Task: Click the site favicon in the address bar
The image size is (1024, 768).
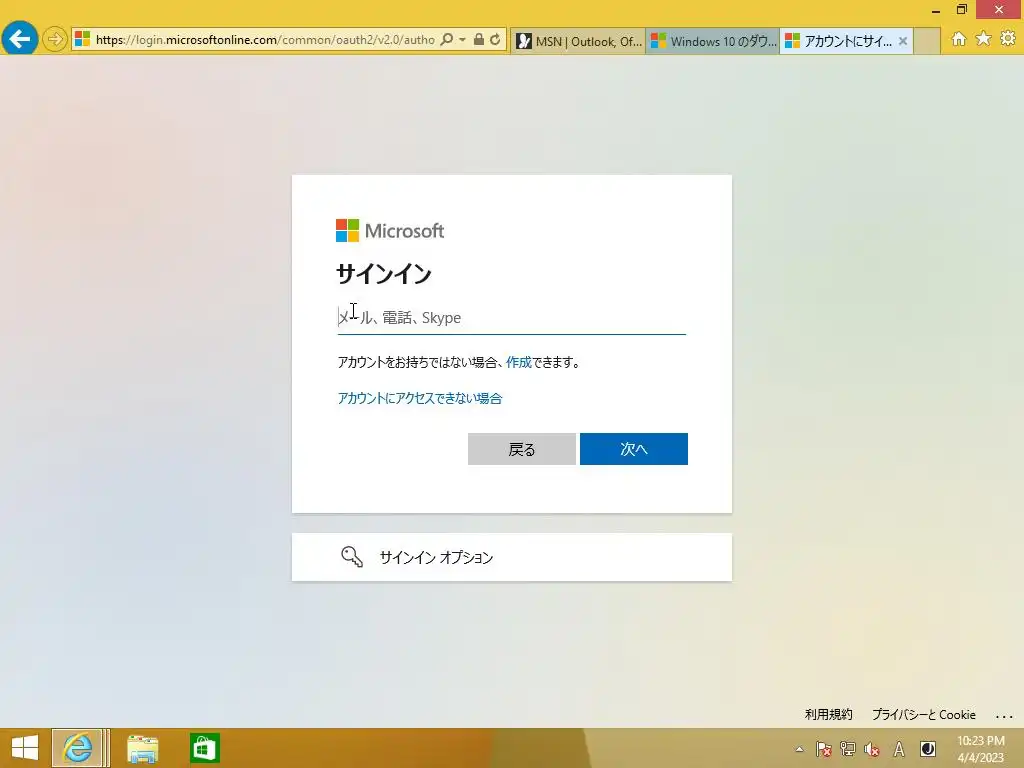Action: [x=82, y=39]
